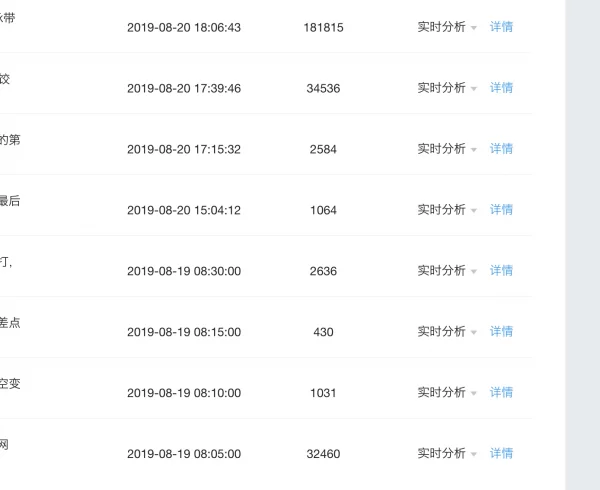Open 实时分析 dropdown for 08:10:00 row
Viewport: 600px width, 490px height.
click(447, 393)
